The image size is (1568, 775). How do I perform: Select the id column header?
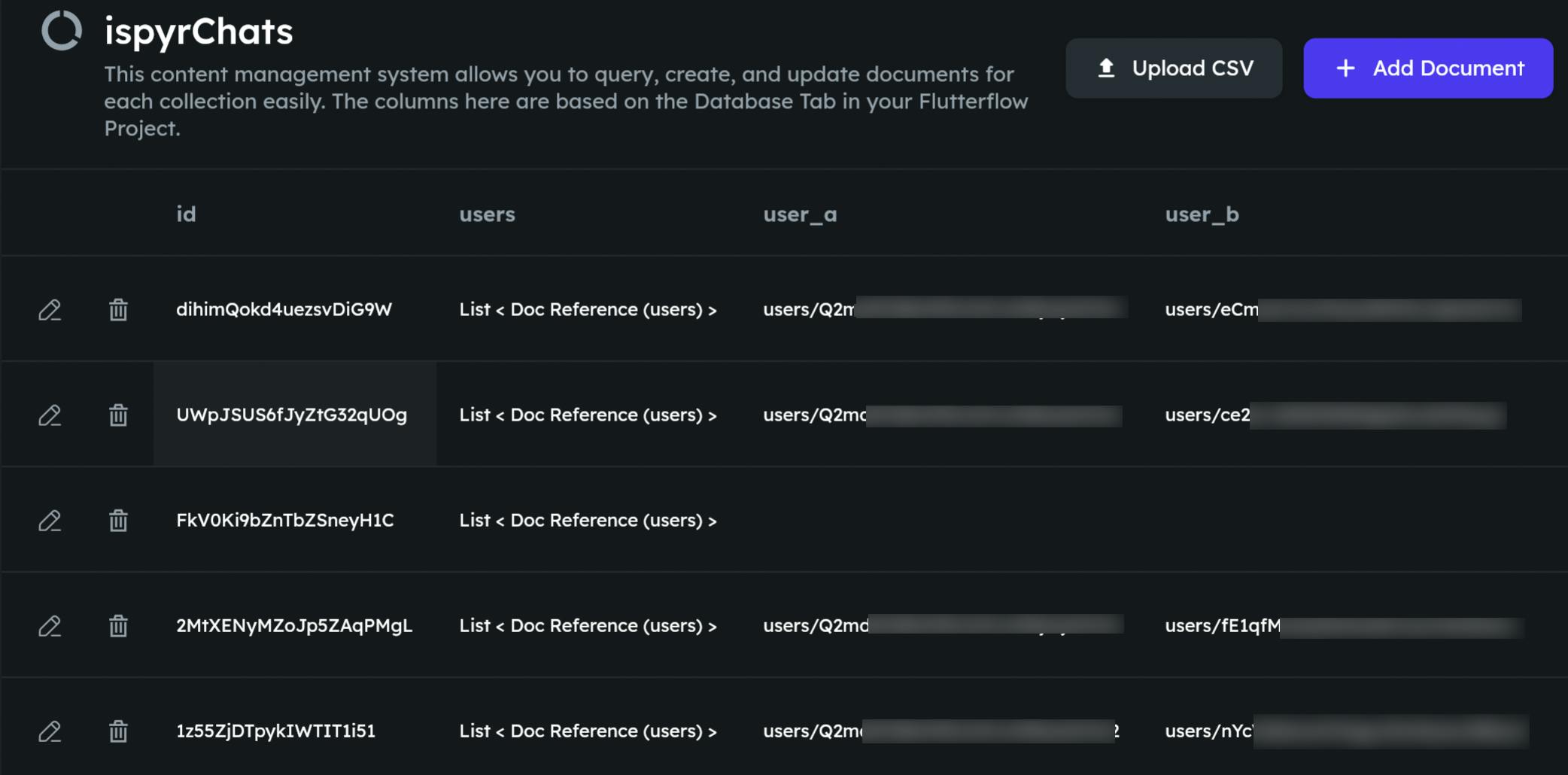pyautogui.click(x=186, y=214)
